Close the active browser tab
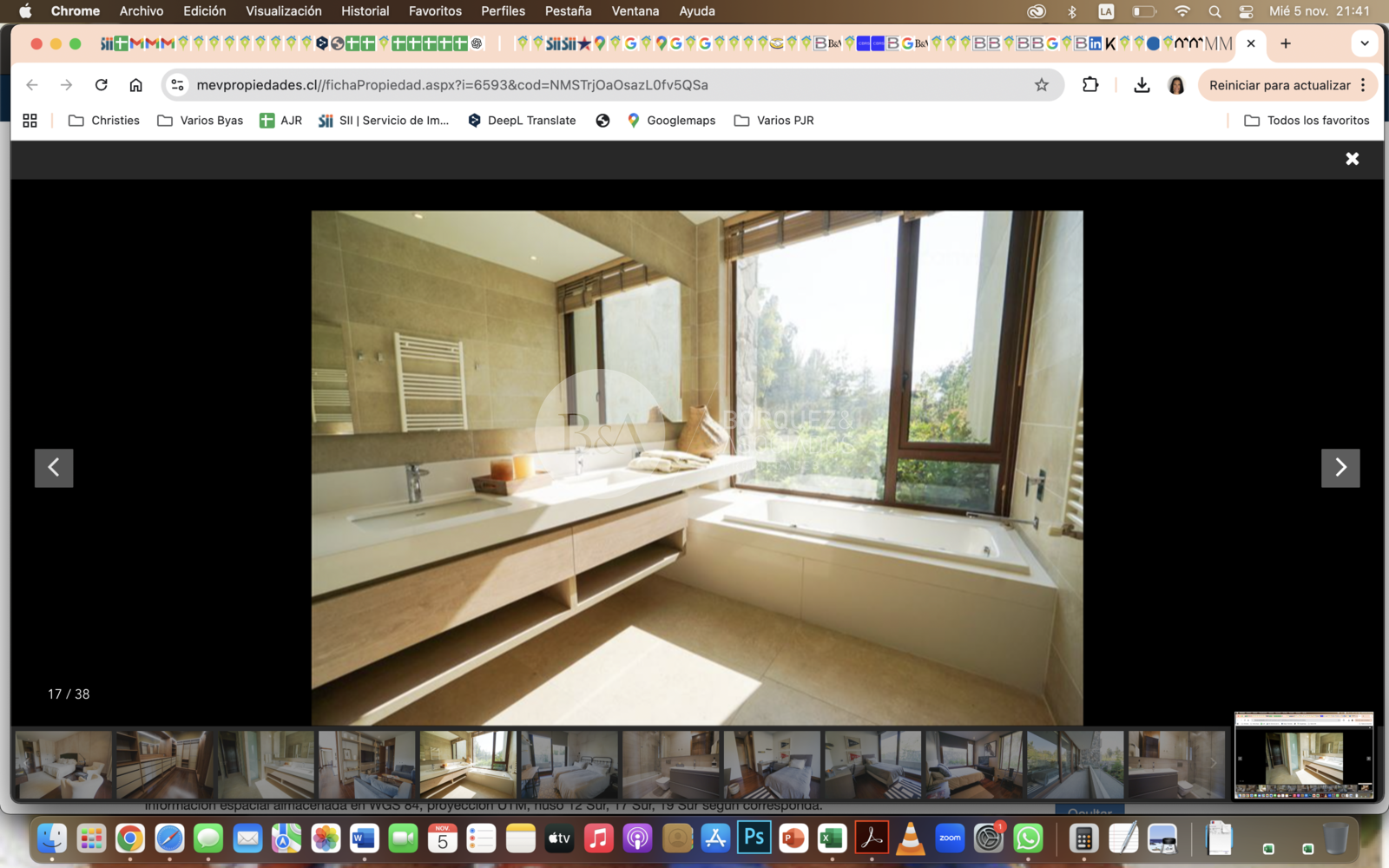The height and width of the screenshot is (868, 1389). [x=1251, y=43]
